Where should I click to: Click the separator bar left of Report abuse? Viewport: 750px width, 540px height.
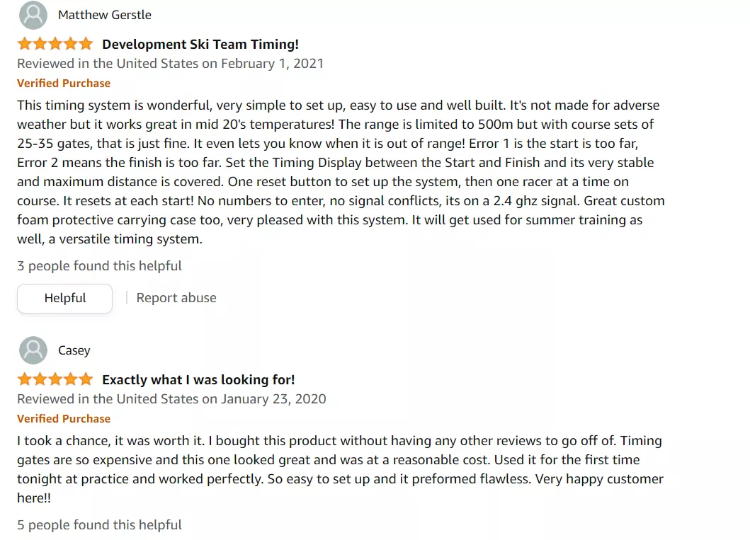point(126,298)
